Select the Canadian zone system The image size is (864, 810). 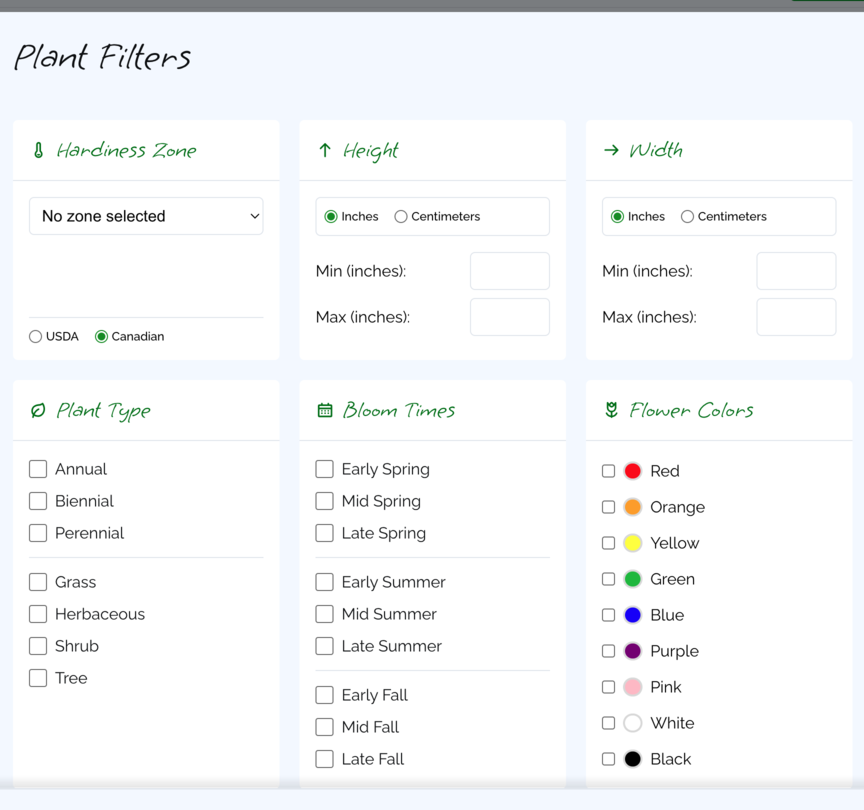[x=101, y=336]
